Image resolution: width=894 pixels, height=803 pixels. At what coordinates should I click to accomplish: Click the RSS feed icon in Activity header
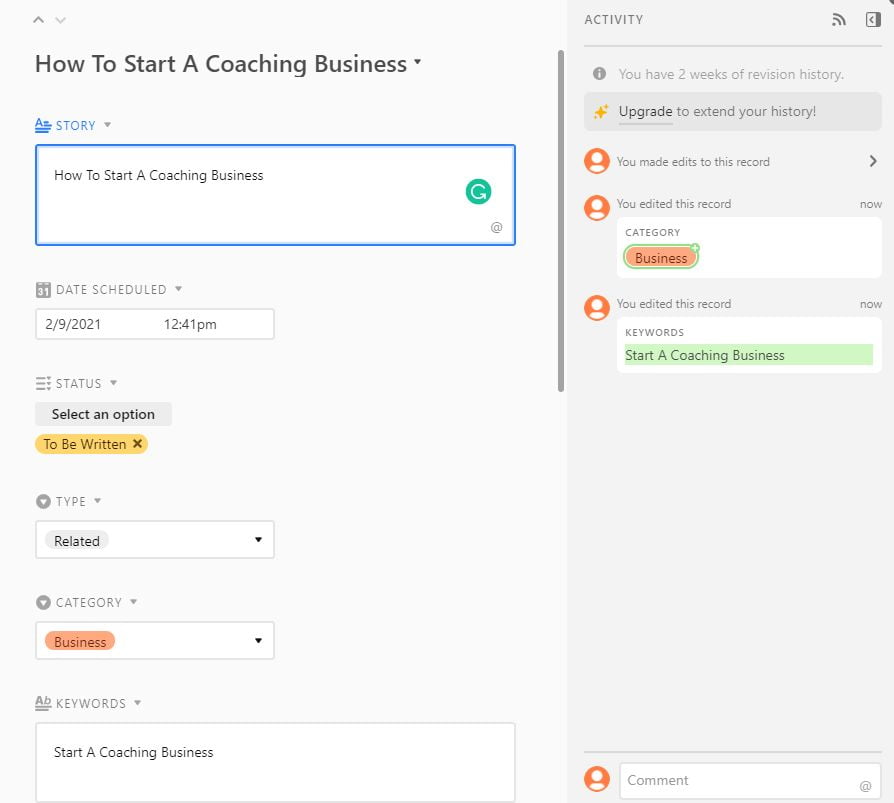839,20
